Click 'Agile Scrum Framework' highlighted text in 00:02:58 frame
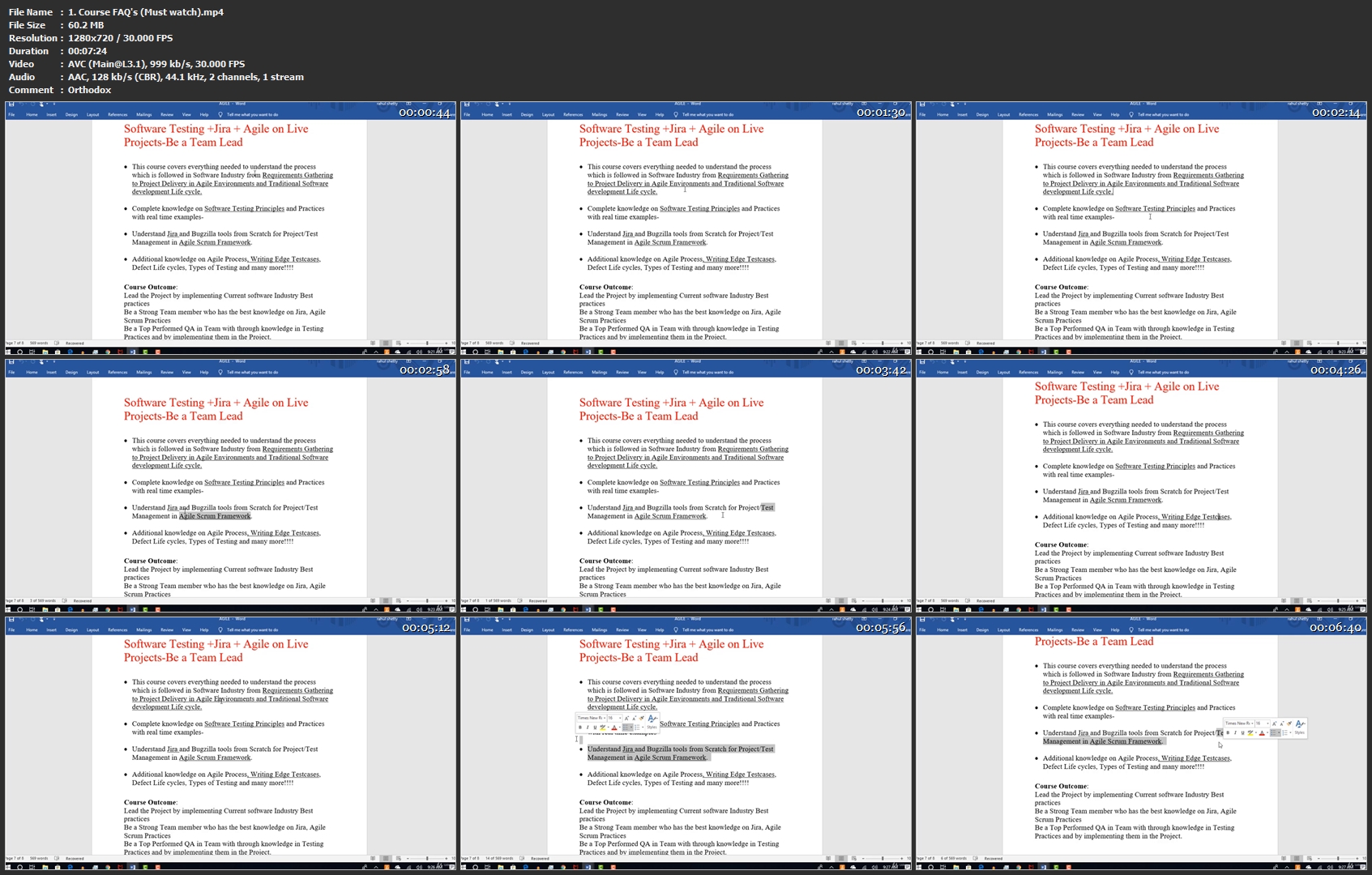 [215, 516]
